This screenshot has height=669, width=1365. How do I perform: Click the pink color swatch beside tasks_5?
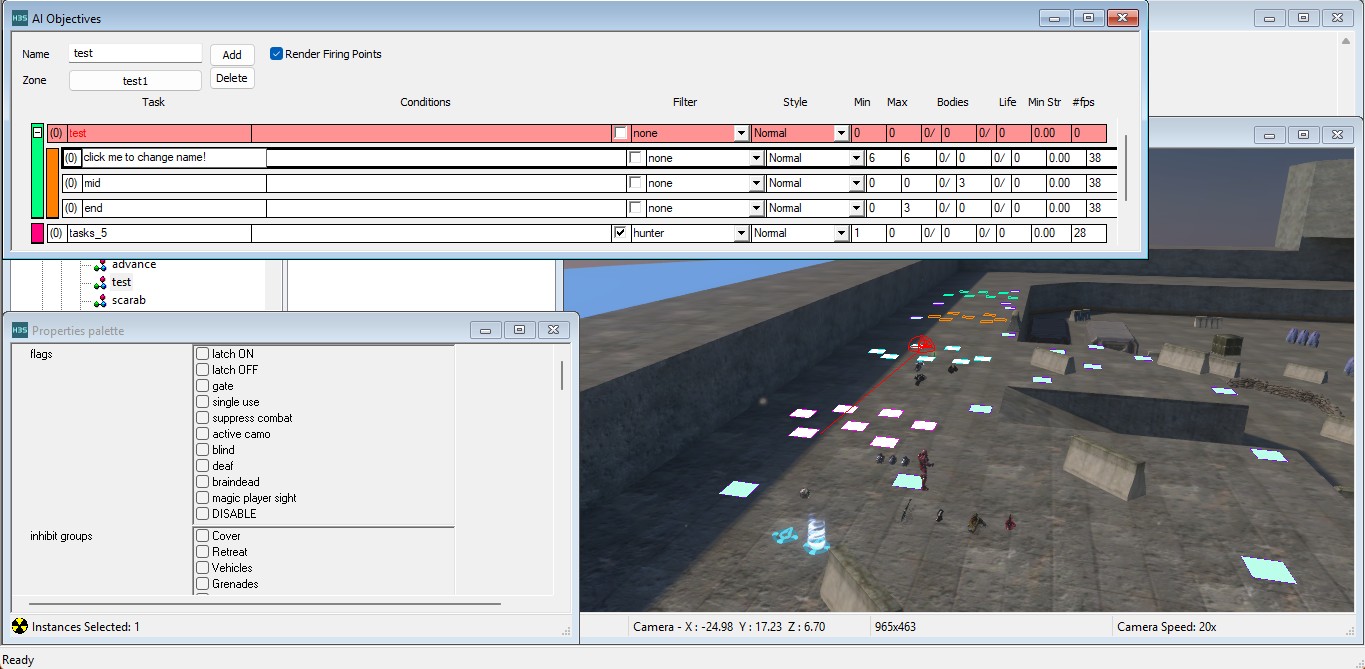click(38, 233)
